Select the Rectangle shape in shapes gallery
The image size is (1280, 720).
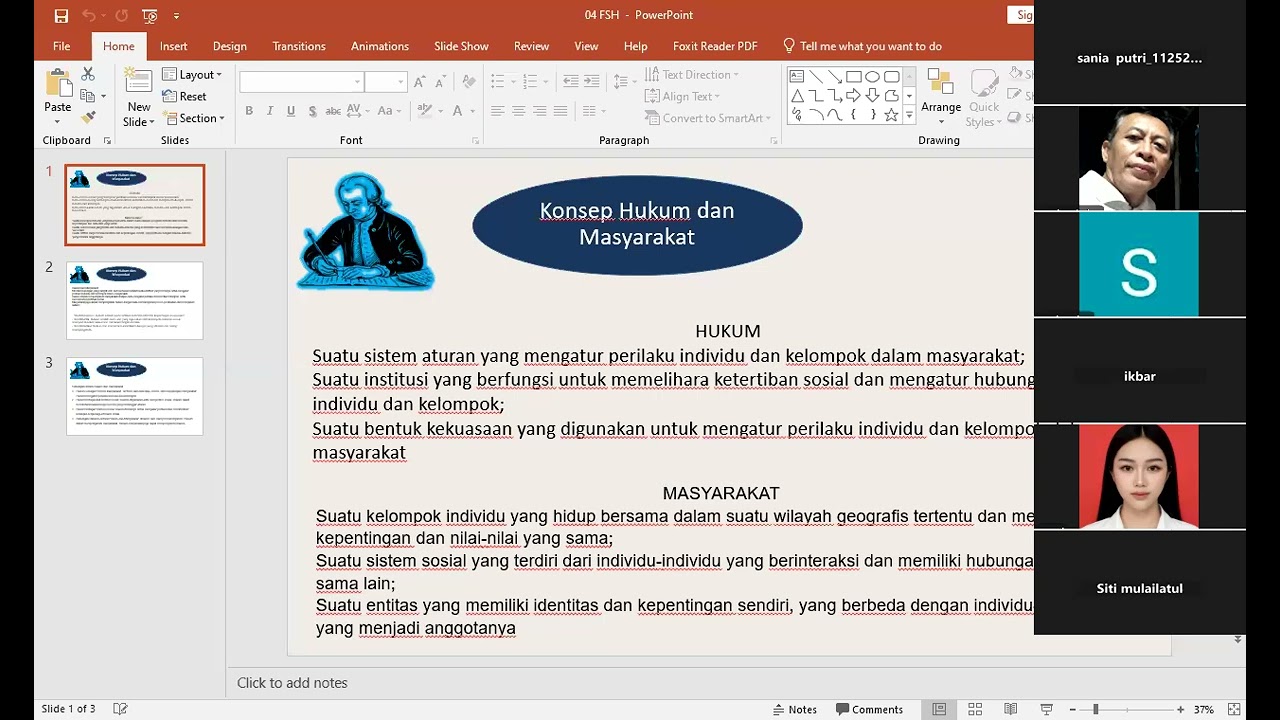(853, 77)
